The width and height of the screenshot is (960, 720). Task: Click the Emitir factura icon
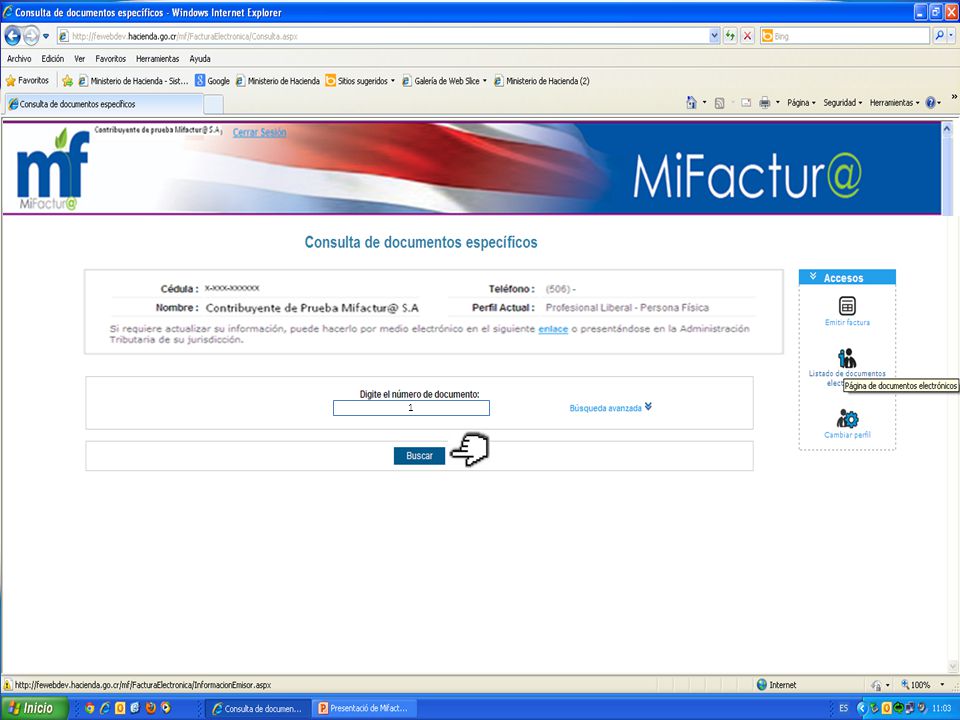point(847,306)
